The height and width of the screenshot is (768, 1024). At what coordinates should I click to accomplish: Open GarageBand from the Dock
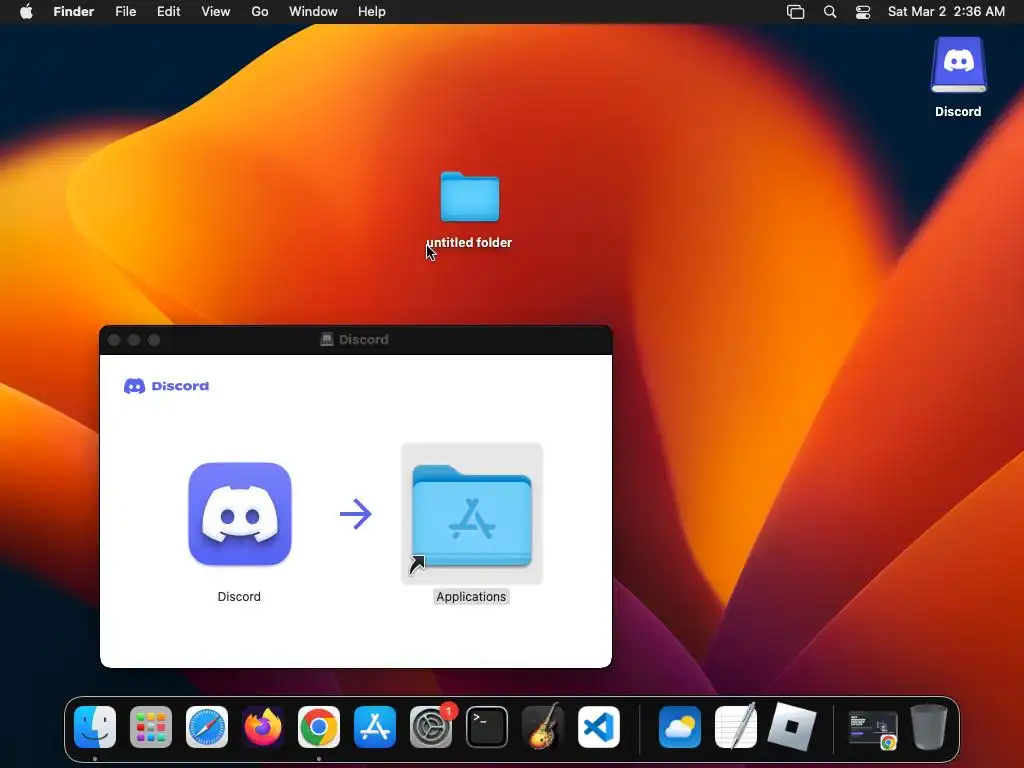click(543, 727)
